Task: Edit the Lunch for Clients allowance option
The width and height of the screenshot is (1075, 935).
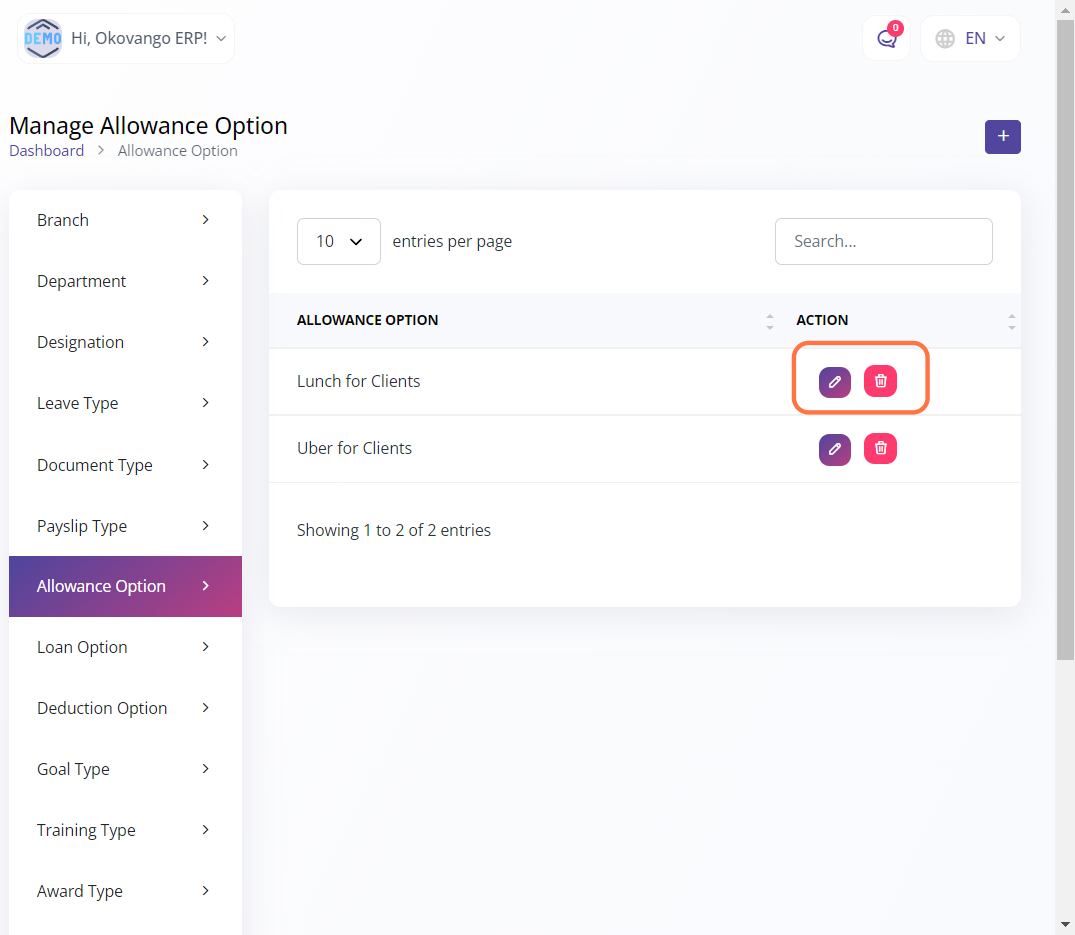Action: coord(834,382)
